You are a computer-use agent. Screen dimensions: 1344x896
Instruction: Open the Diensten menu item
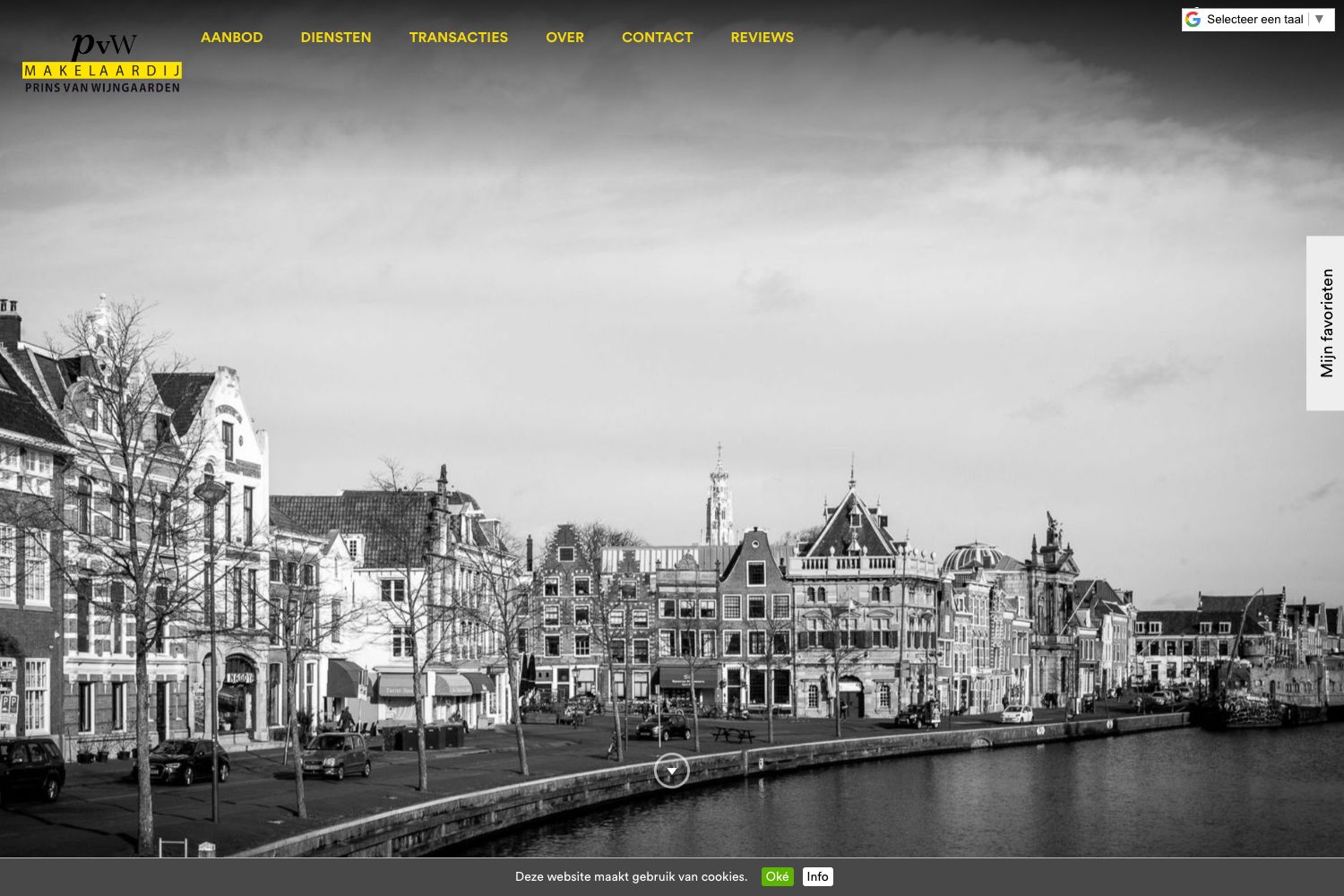coord(336,37)
